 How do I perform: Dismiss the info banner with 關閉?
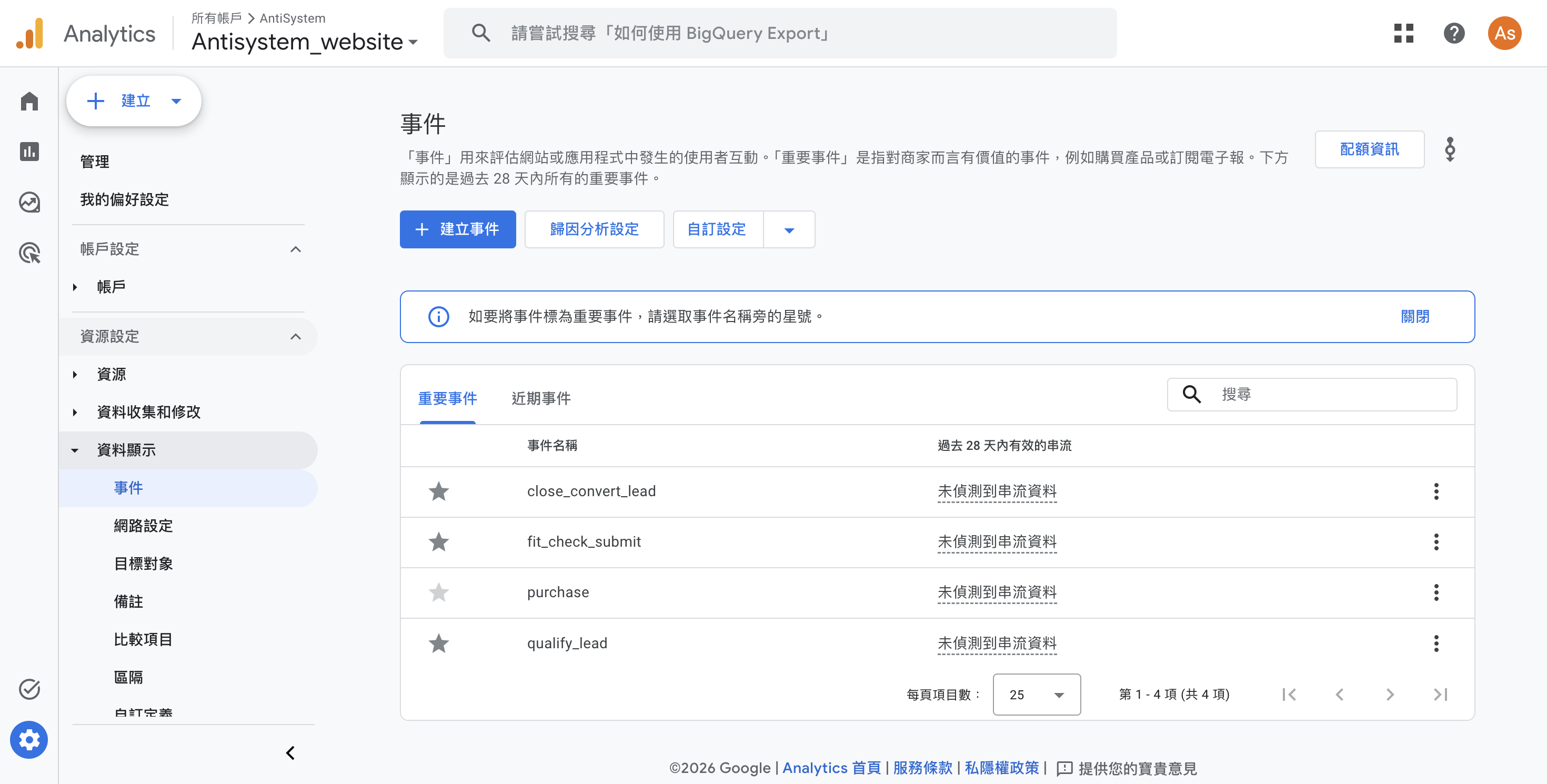pos(1415,316)
